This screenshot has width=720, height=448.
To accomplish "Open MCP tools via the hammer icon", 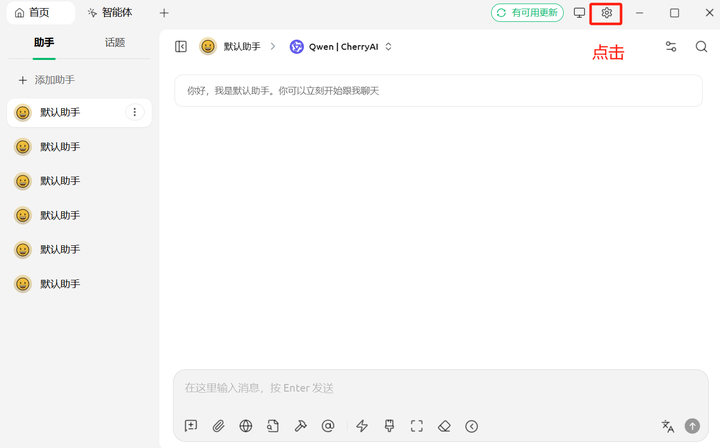I will click(300, 426).
